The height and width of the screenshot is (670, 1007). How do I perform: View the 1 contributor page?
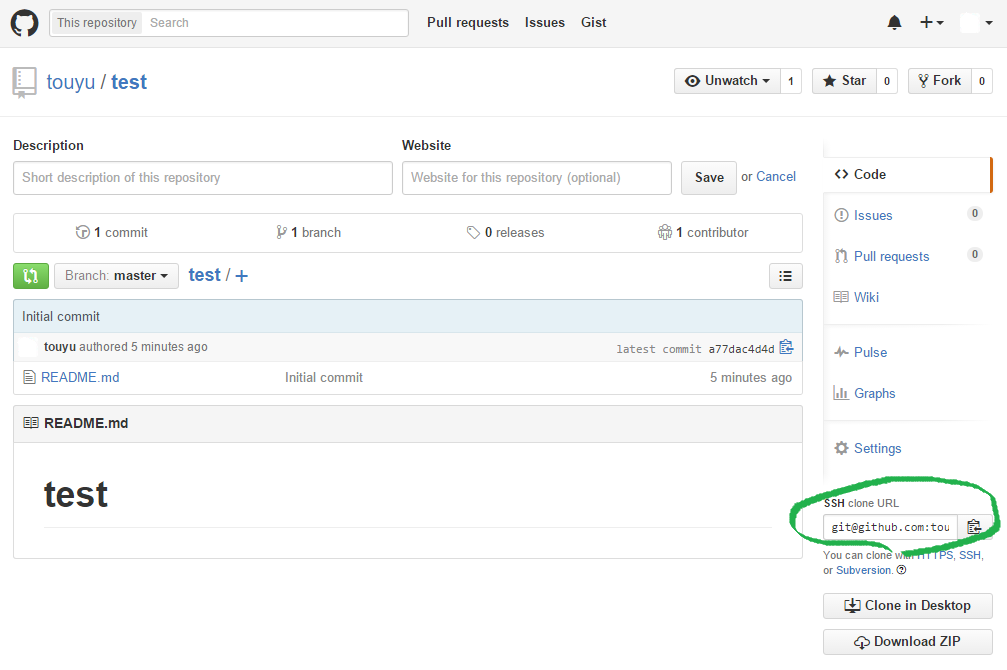(x=703, y=233)
